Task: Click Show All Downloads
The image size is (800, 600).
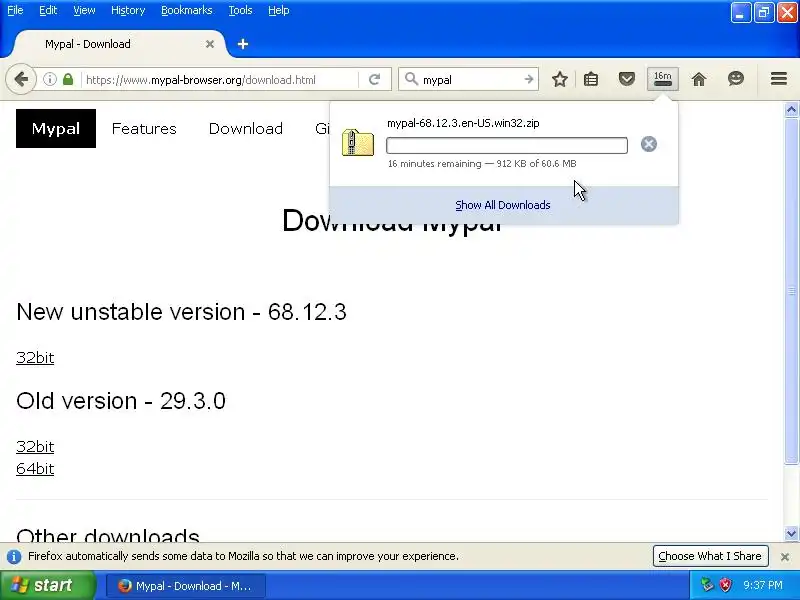Action: pyautogui.click(x=503, y=205)
